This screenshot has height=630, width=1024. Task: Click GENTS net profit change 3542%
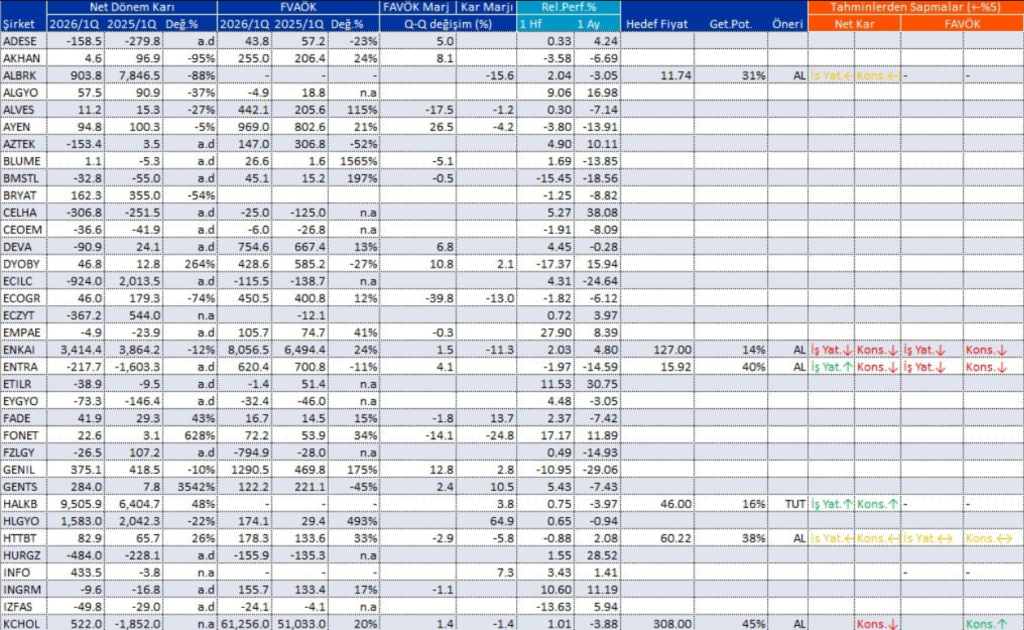[196, 487]
